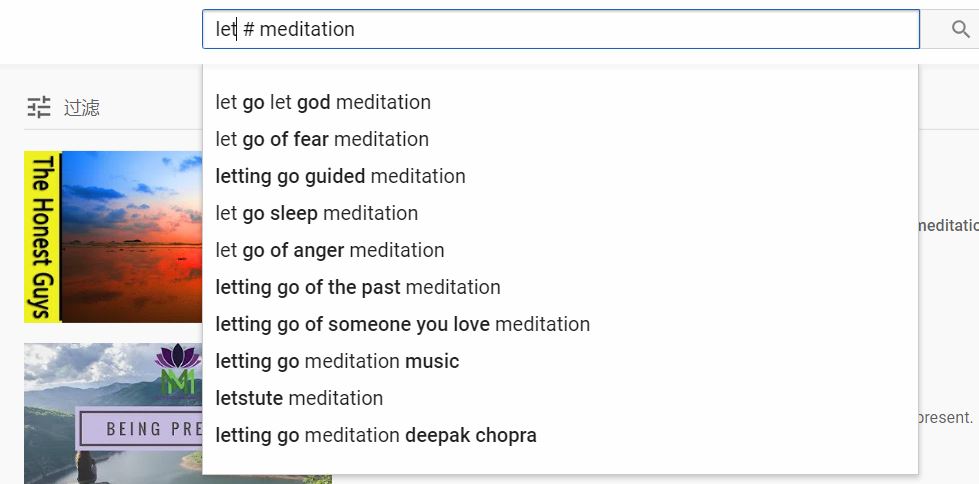Click inside the search text field
Screen dimensions: 979x484
pyautogui.click(x=560, y=30)
